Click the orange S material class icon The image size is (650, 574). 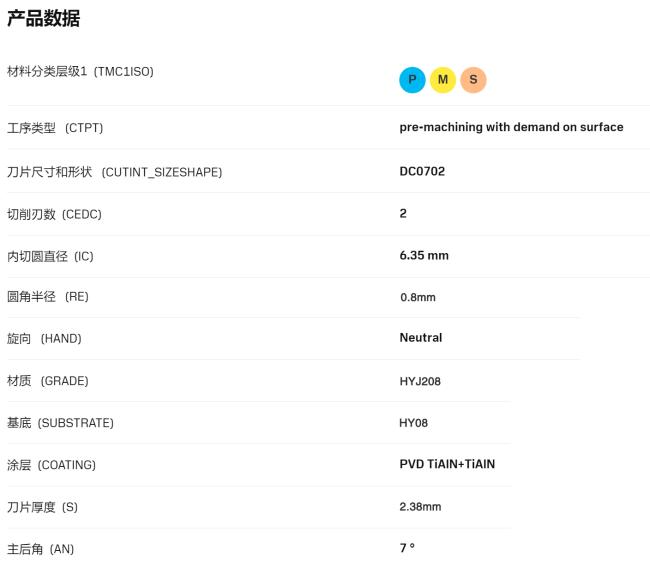[x=473, y=80]
